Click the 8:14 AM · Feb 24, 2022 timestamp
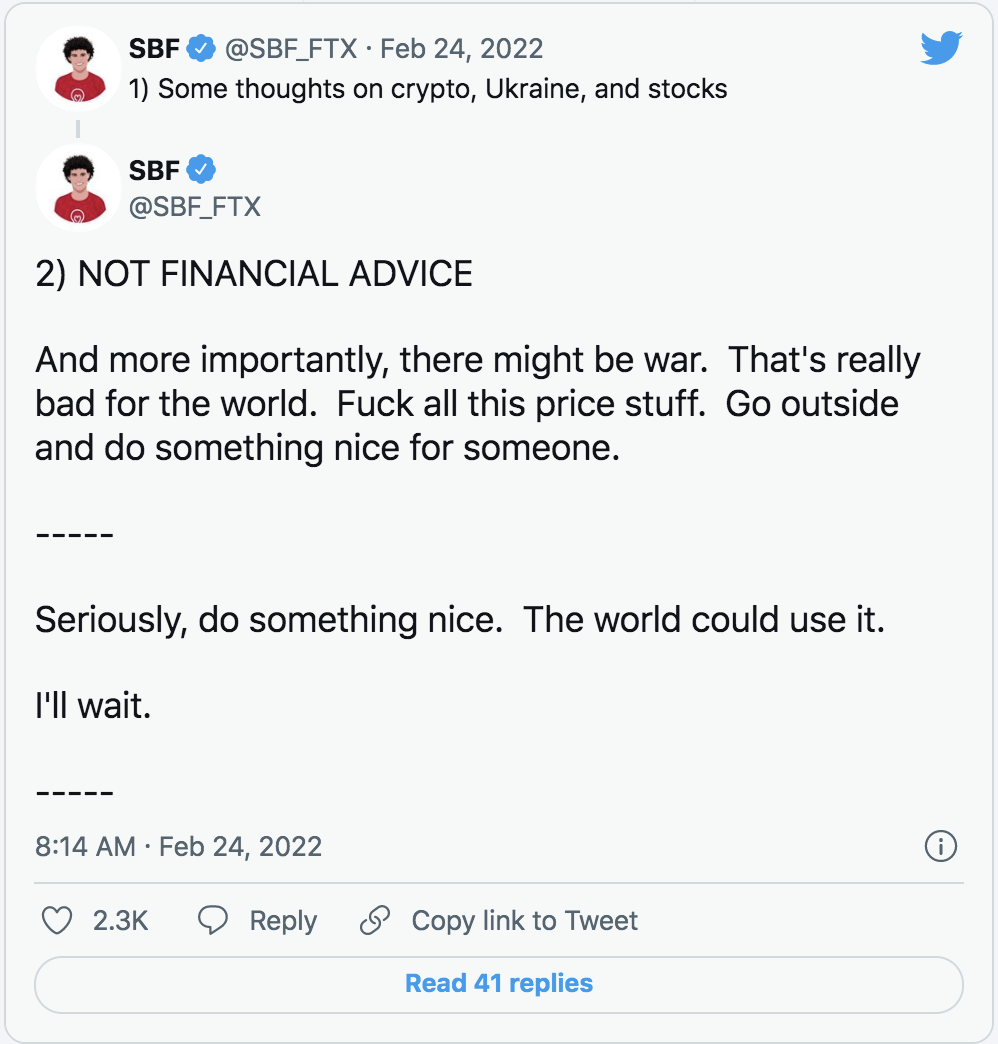The width and height of the screenshot is (998, 1044). [x=178, y=846]
